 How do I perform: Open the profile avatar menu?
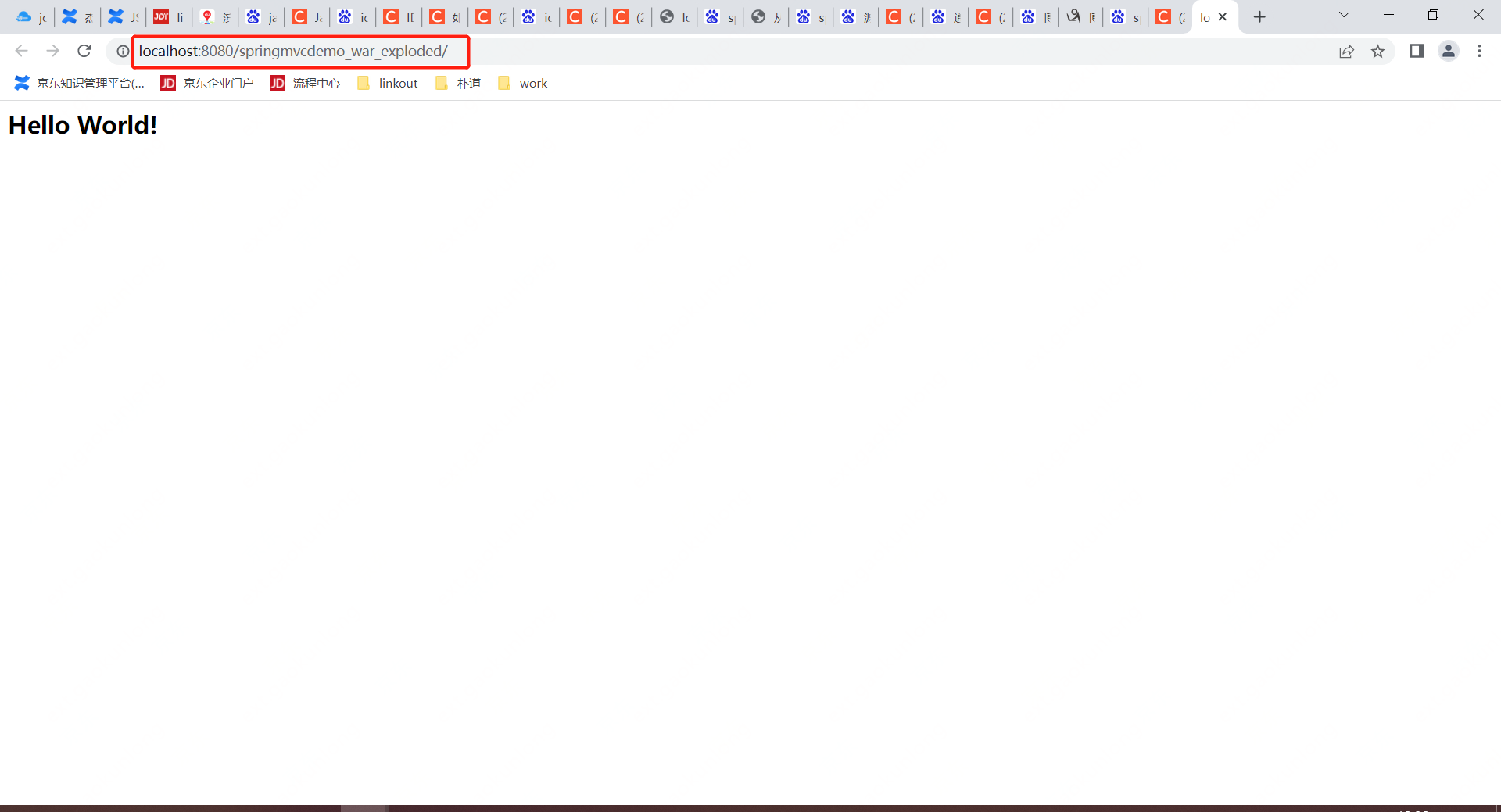tap(1449, 51)
